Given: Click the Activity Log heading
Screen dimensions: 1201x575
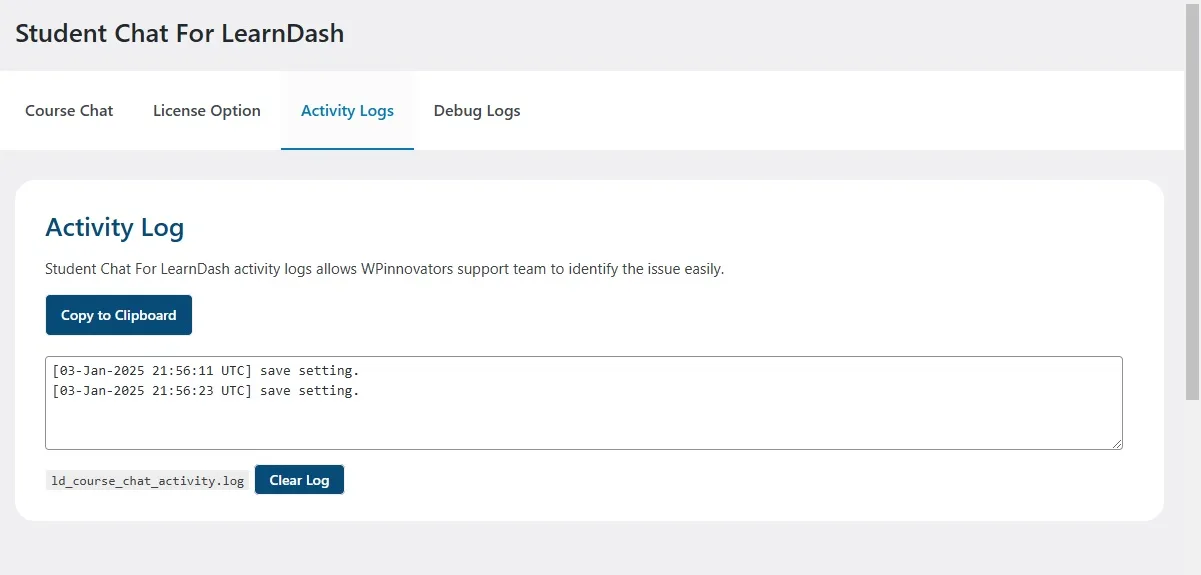Looking at the screenshot, I should 115,228.
